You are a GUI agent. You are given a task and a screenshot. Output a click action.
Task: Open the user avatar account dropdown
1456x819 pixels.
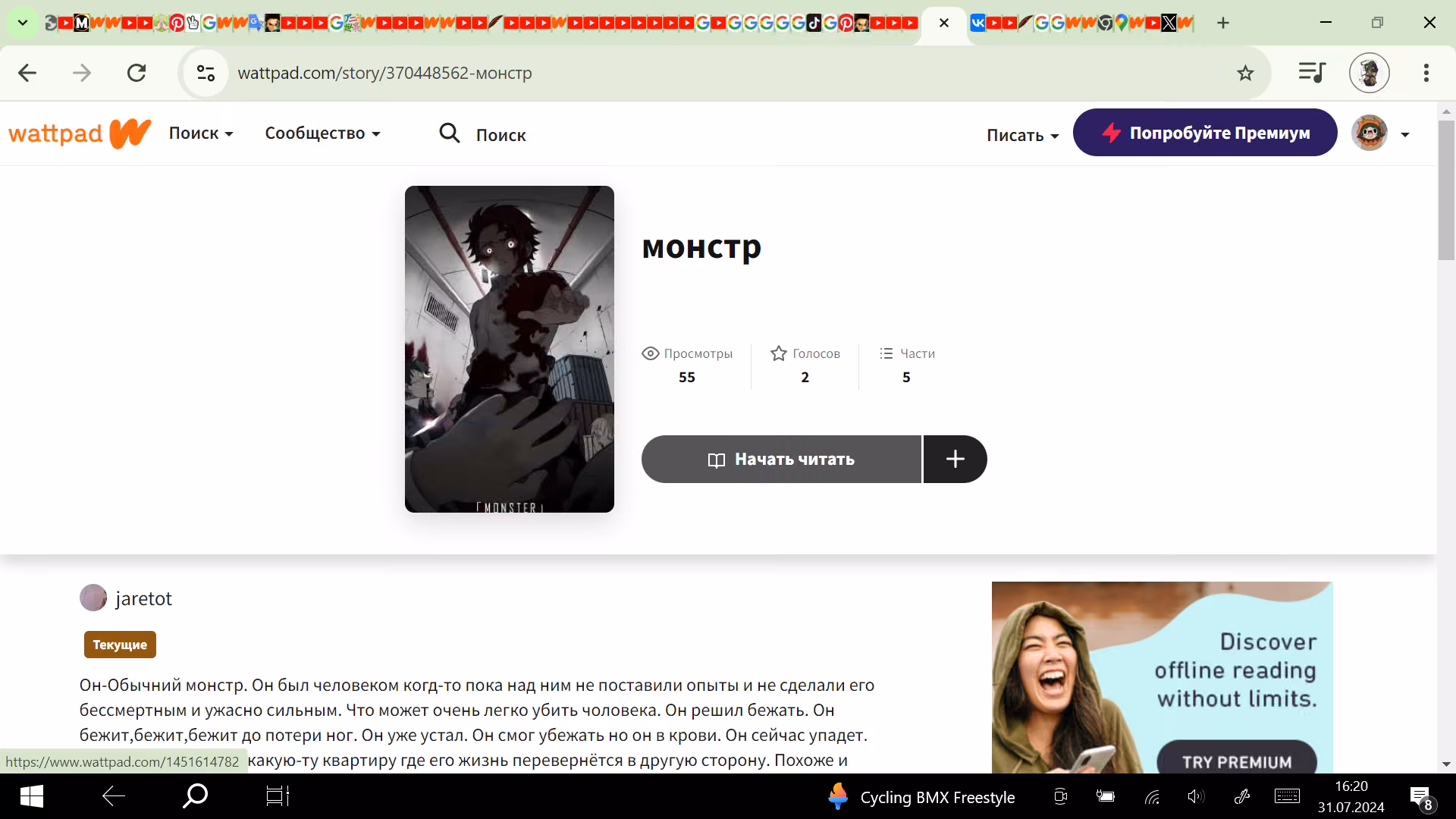point(1381,133)
